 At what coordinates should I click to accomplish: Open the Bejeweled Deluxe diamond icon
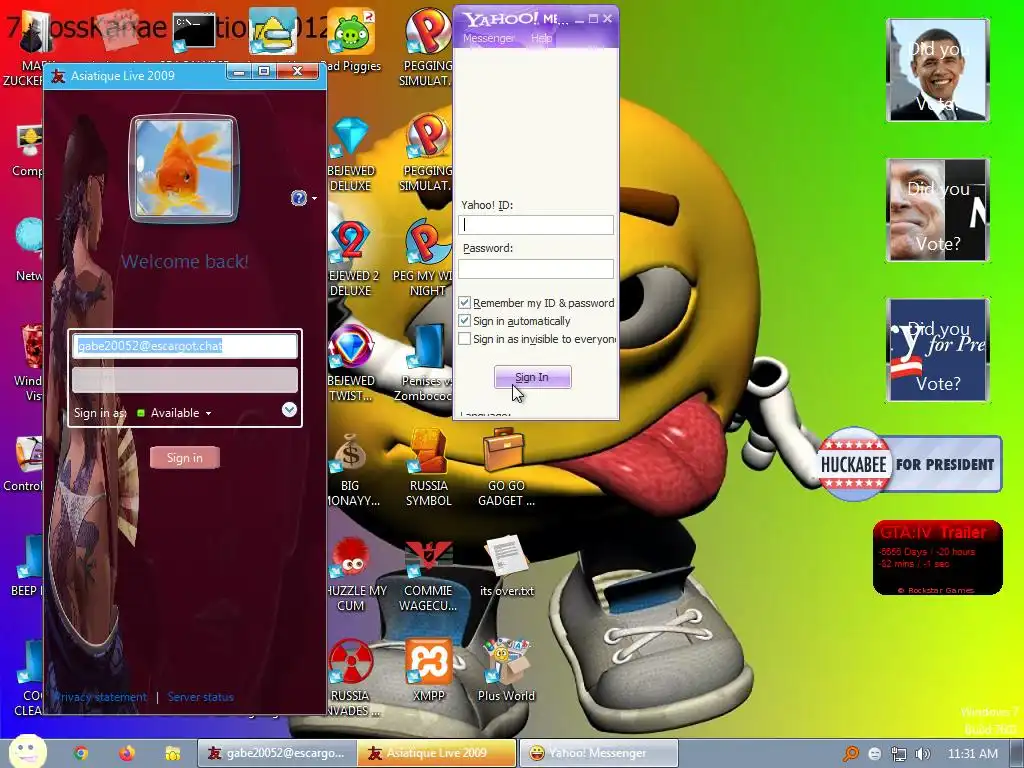point(351,138)
